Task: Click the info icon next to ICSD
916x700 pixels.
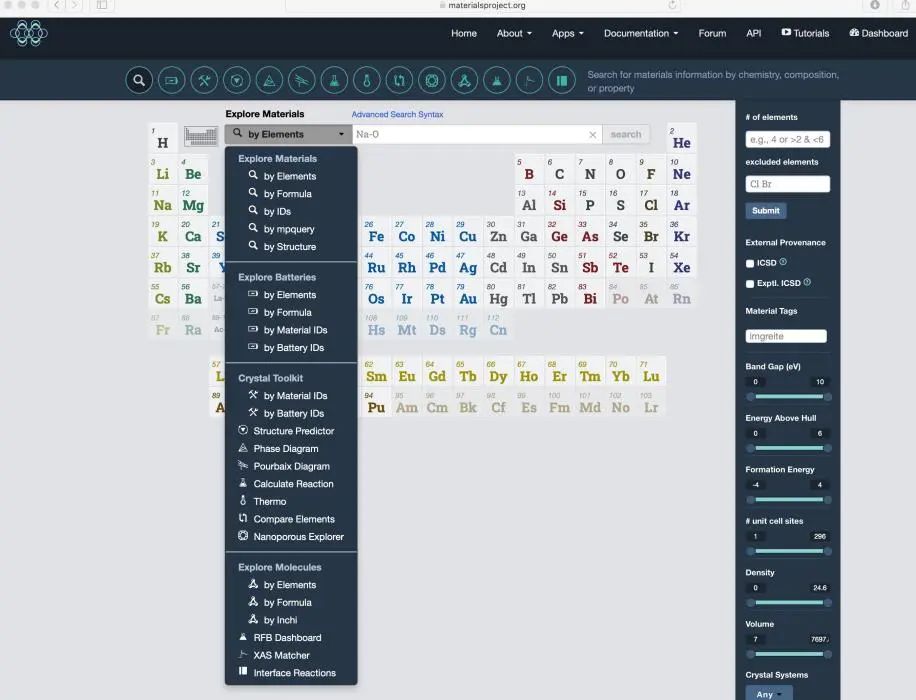Action: [x=783, y=262]
